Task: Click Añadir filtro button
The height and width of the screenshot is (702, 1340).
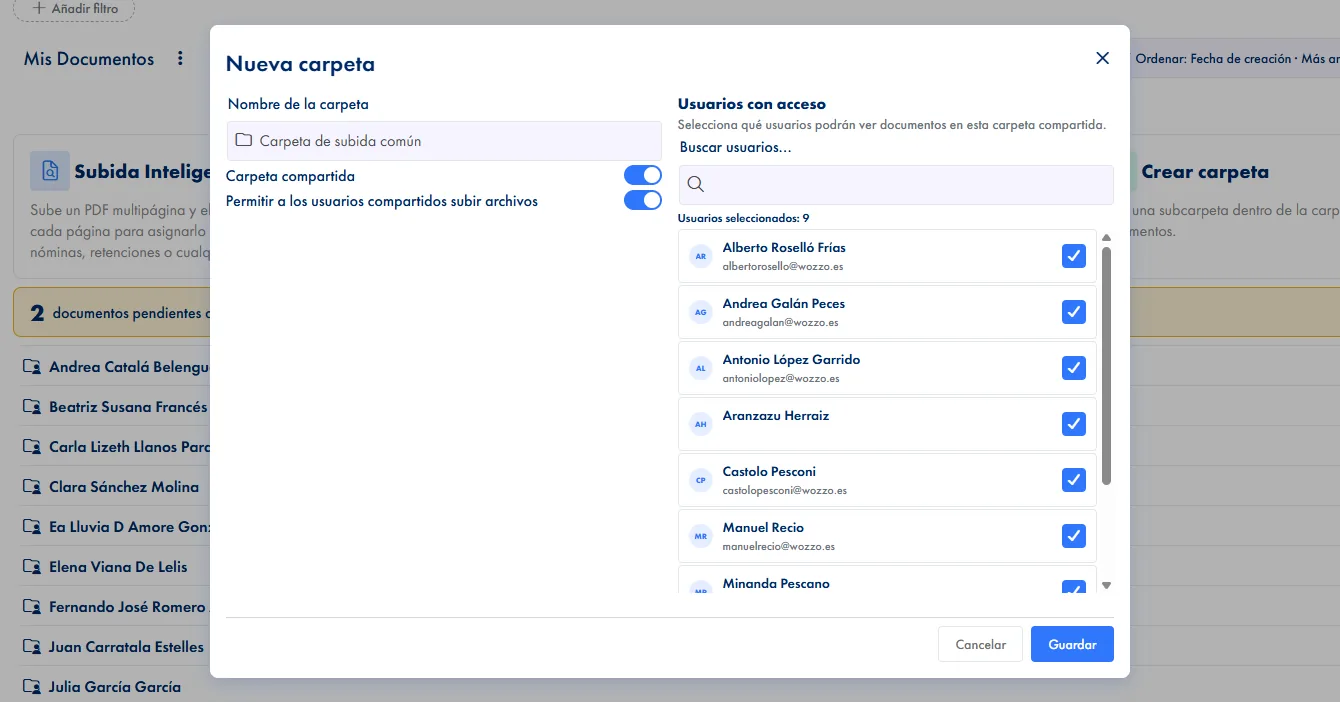Action: (74, 9)
